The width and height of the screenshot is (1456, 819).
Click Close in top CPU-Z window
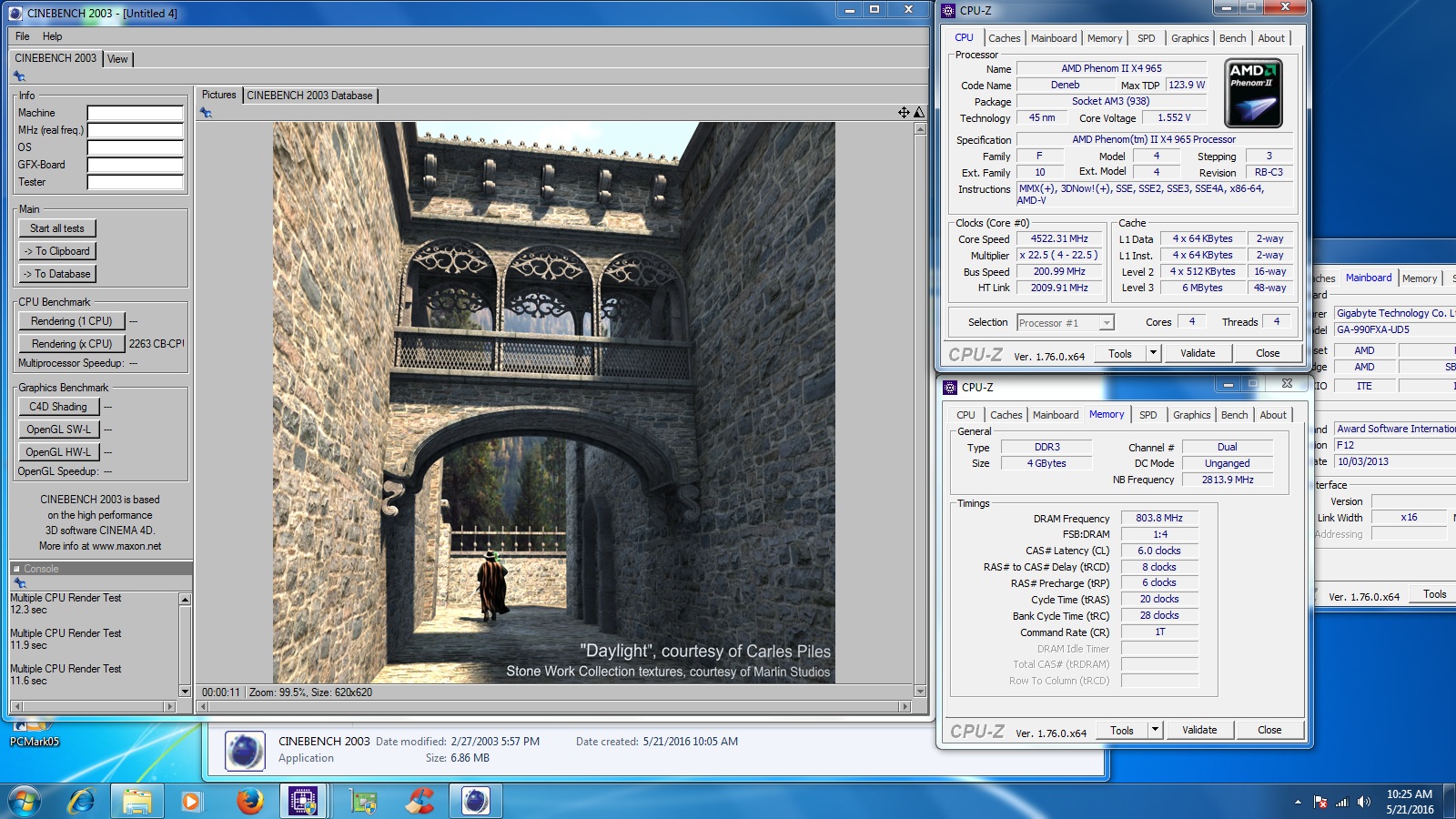coord(1268,354)
